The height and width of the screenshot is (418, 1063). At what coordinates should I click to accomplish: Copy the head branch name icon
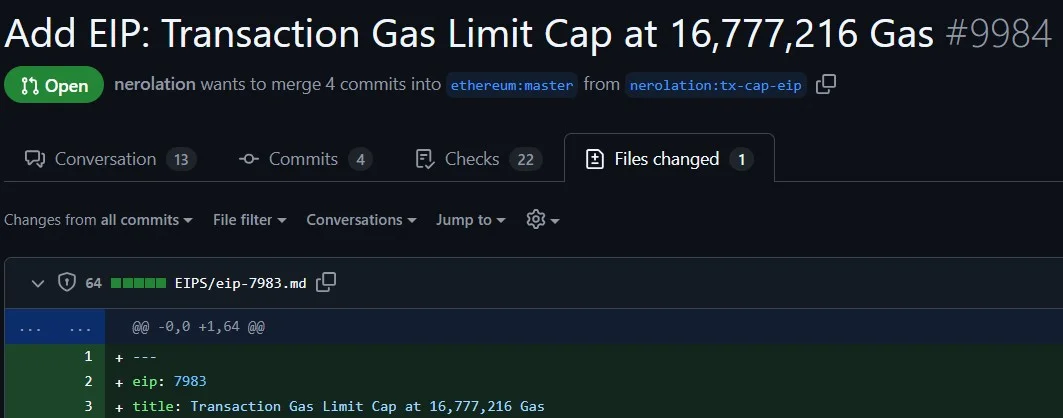(826, 85)
